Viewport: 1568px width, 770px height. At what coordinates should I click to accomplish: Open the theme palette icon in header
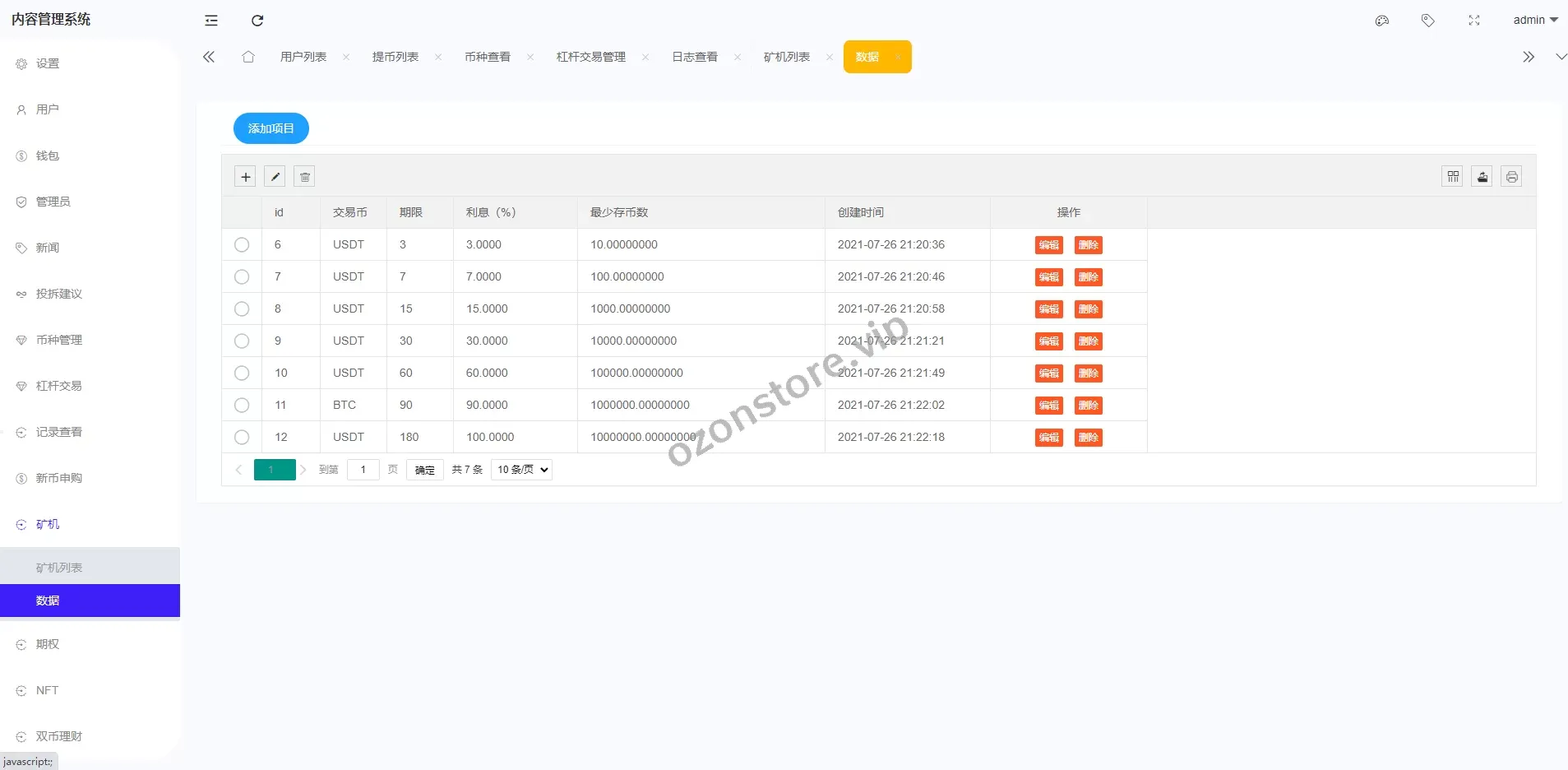[x=1381, y=21]
